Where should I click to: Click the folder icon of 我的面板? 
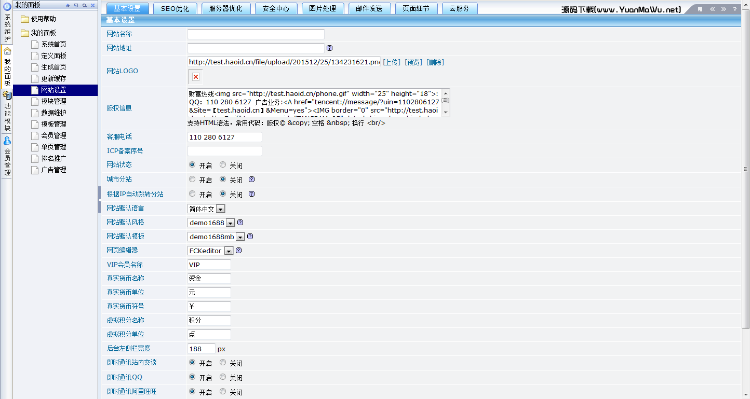tap(25, 33)
